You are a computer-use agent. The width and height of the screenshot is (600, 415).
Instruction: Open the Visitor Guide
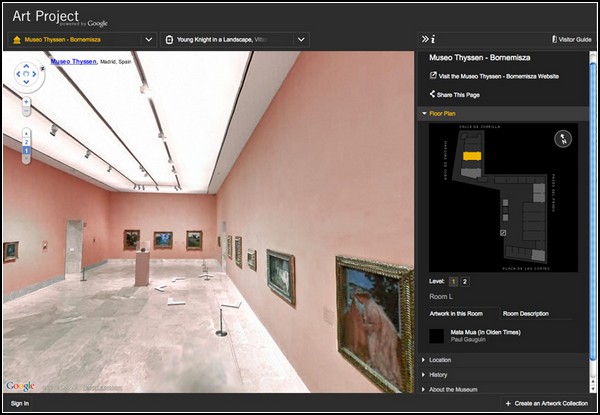[x=573, y=39]
